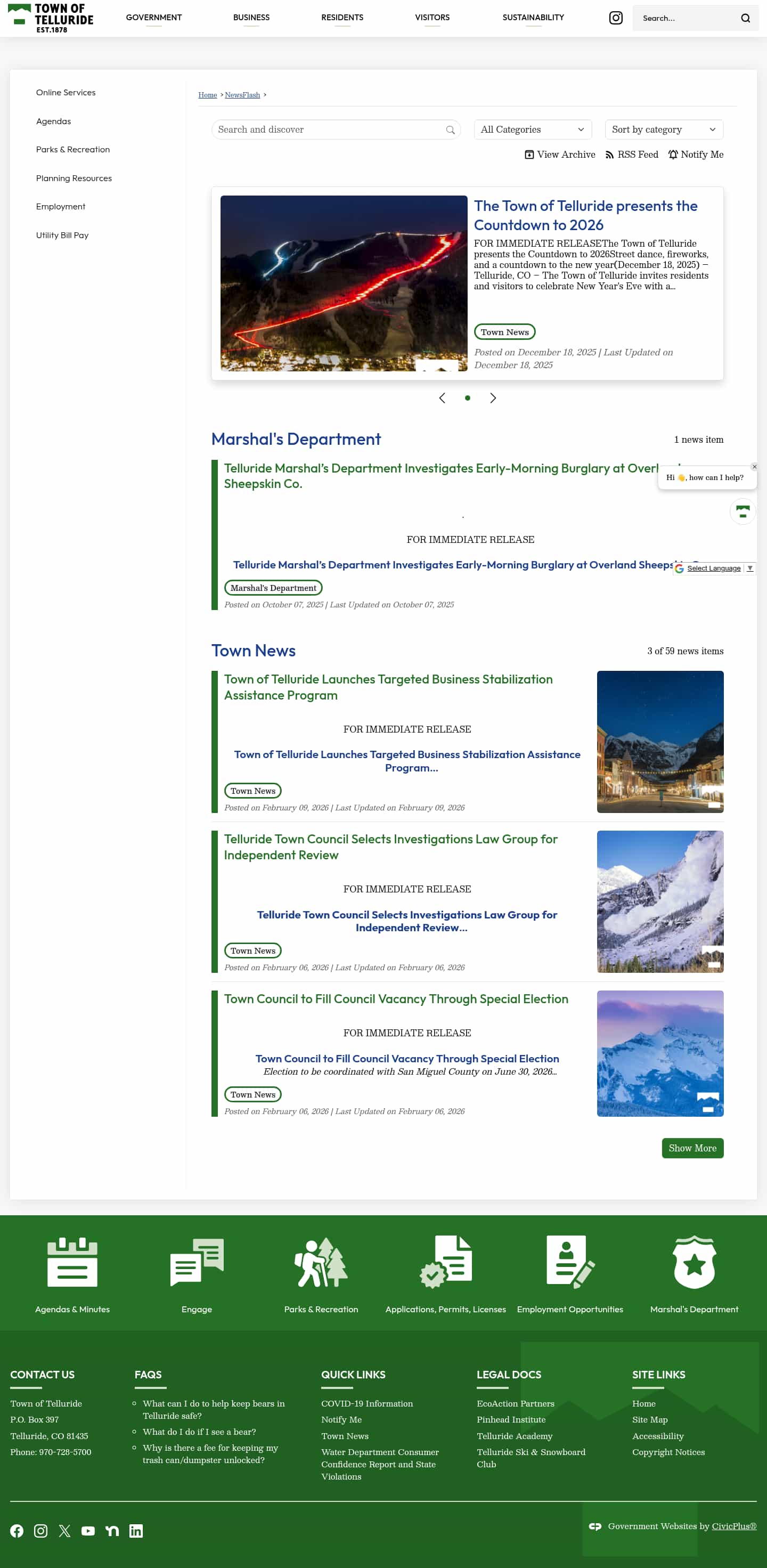Open the blue mountain peak thumbnail
767x1568 pixels.
click(660, 1054)
